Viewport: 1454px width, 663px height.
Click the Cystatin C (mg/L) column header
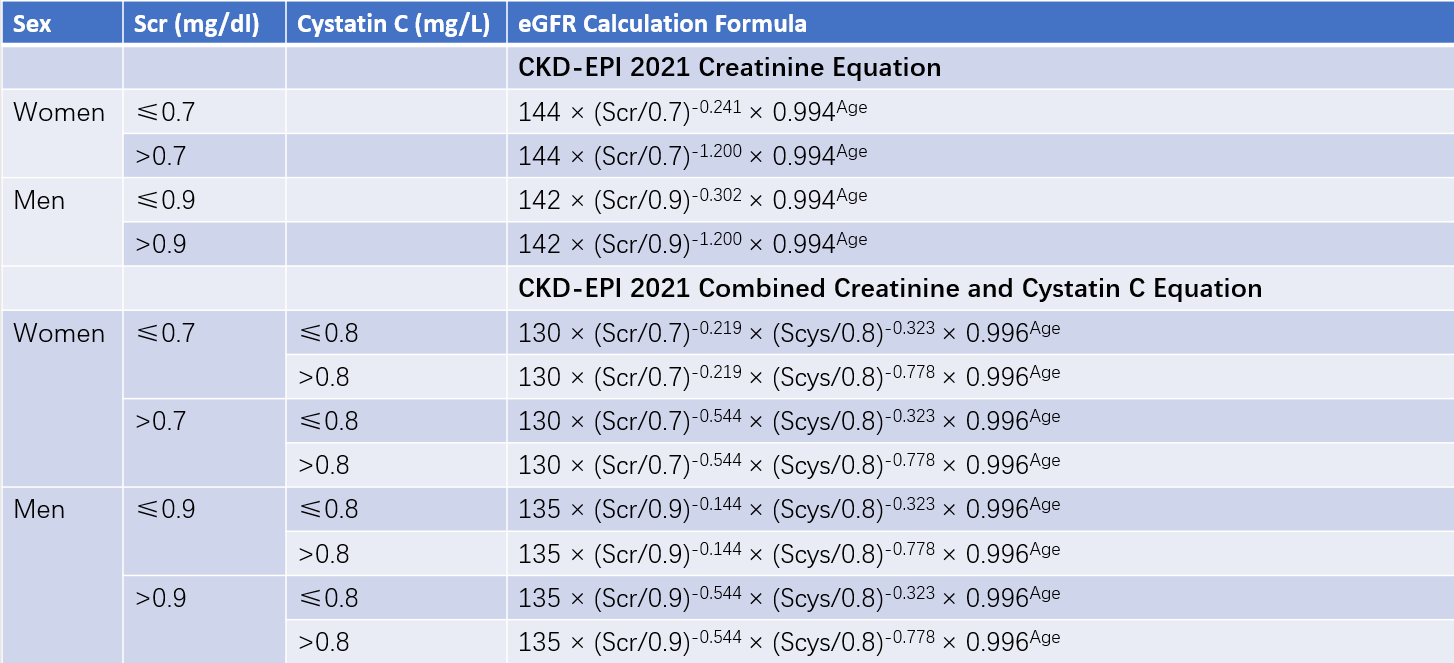click(393, 24)
